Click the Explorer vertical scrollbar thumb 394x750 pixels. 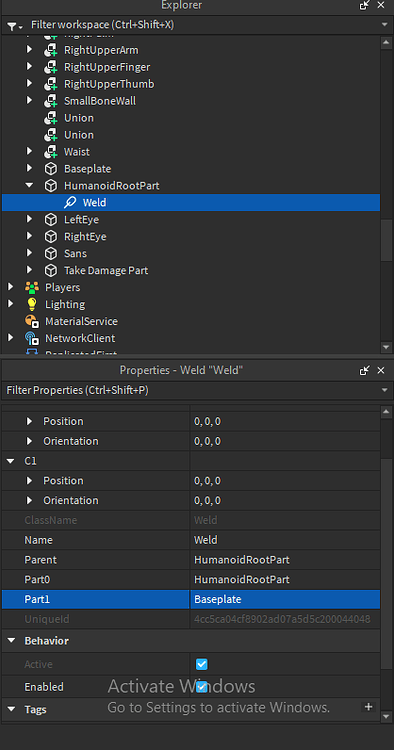pyautogui.click(x=386, y=240)
